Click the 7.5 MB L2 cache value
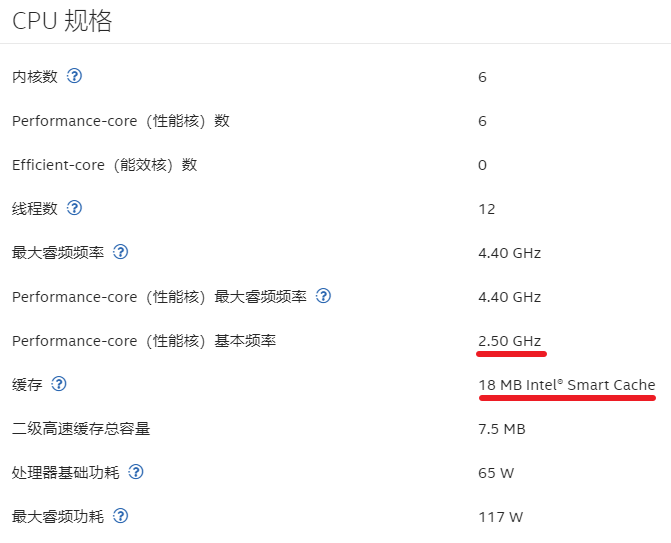This screenshot has width=671, height=543. click(x=501, y=429)
